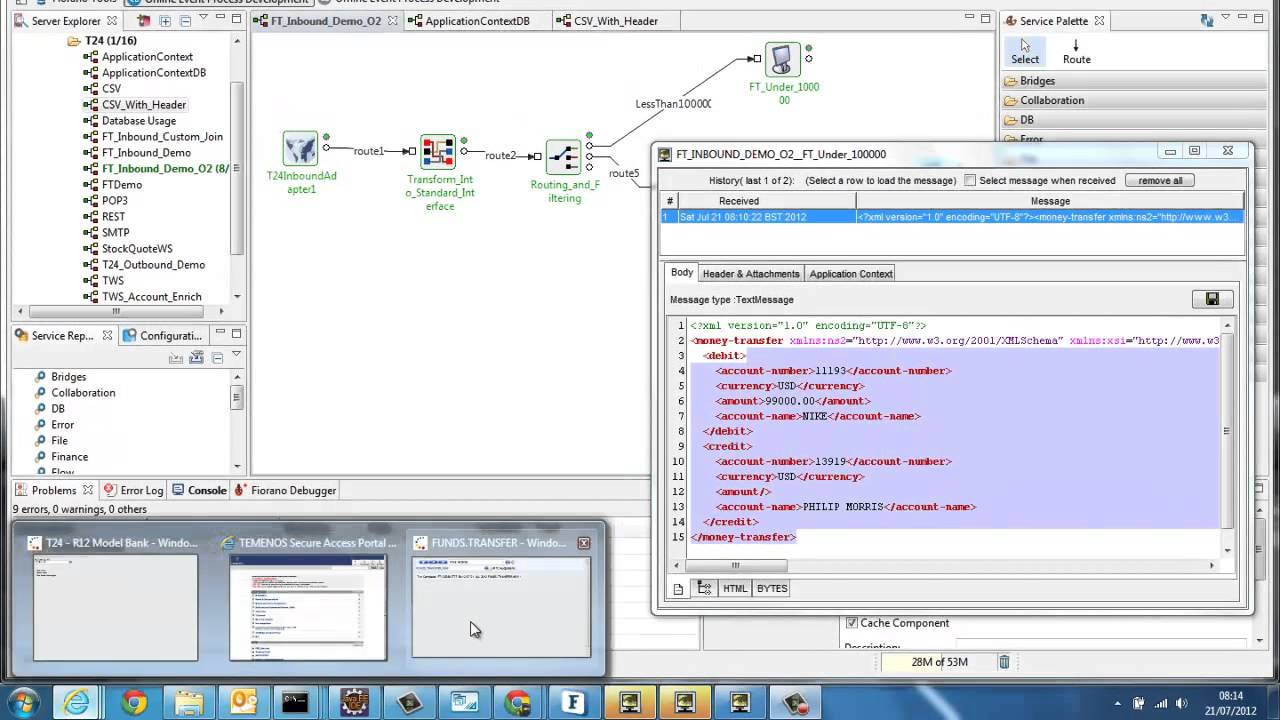
Task: Open the Header & Attachments tab
Action: tap(751, 274)
